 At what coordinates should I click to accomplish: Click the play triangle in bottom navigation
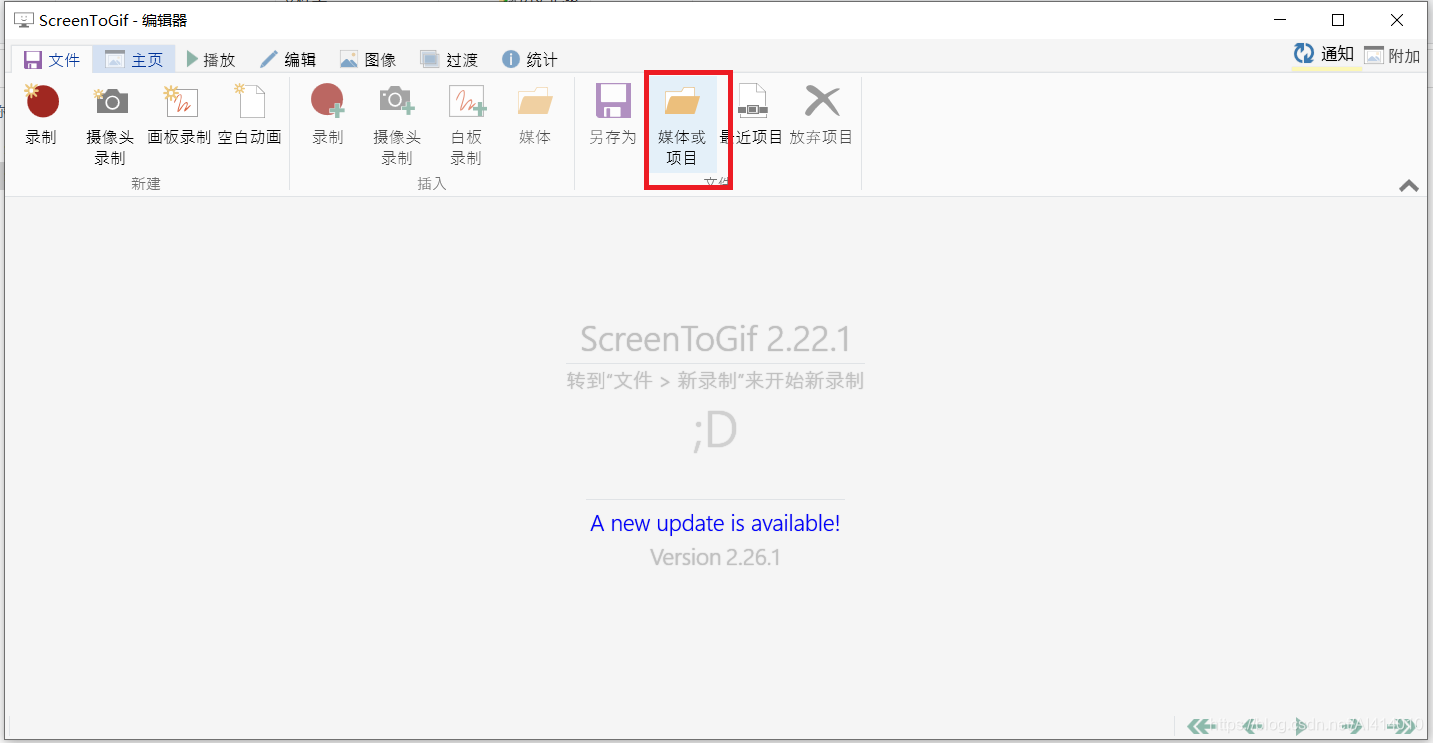click(1300, 725)
